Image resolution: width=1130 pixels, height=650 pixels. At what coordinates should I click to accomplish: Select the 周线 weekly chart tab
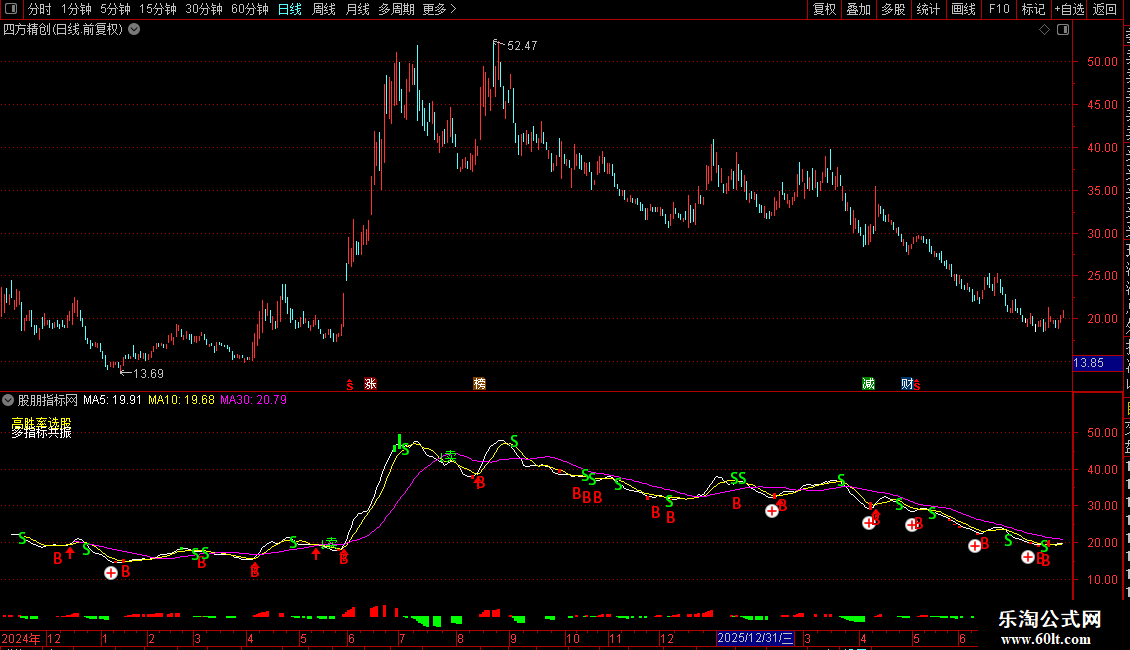[x=324, y=9]
